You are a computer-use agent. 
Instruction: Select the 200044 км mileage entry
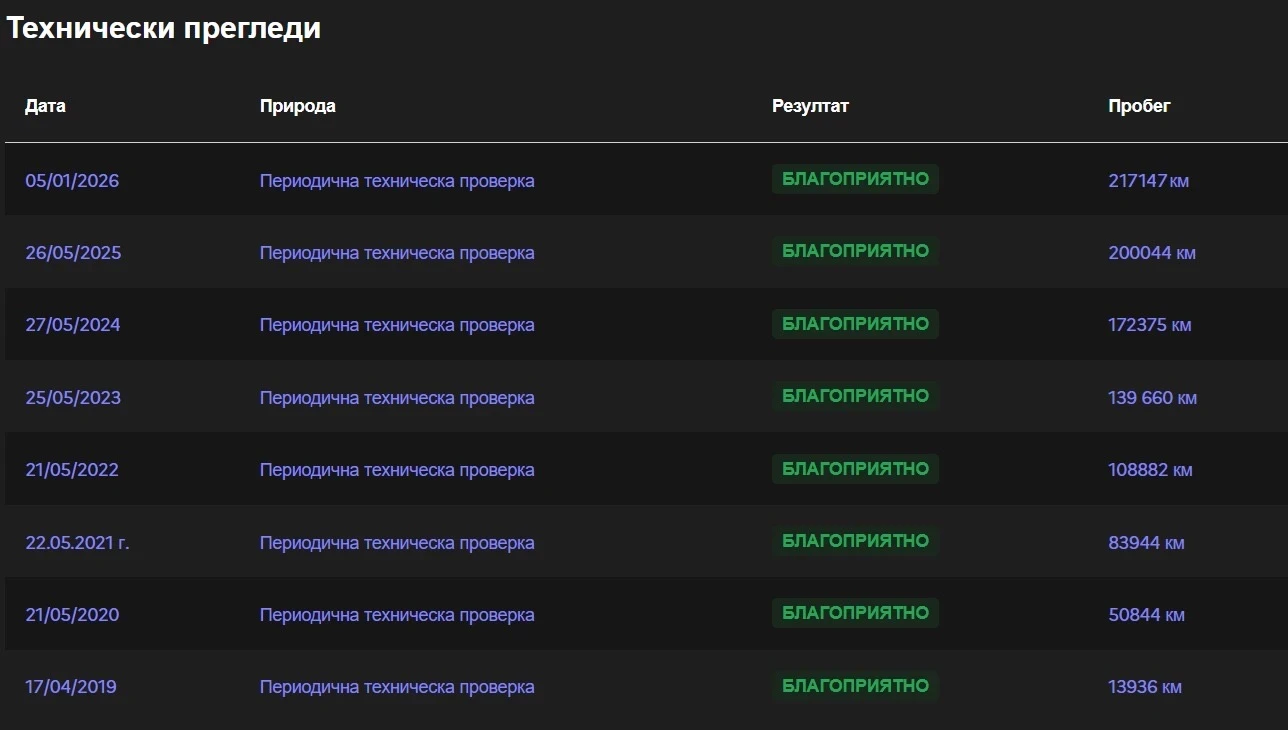1151,253
